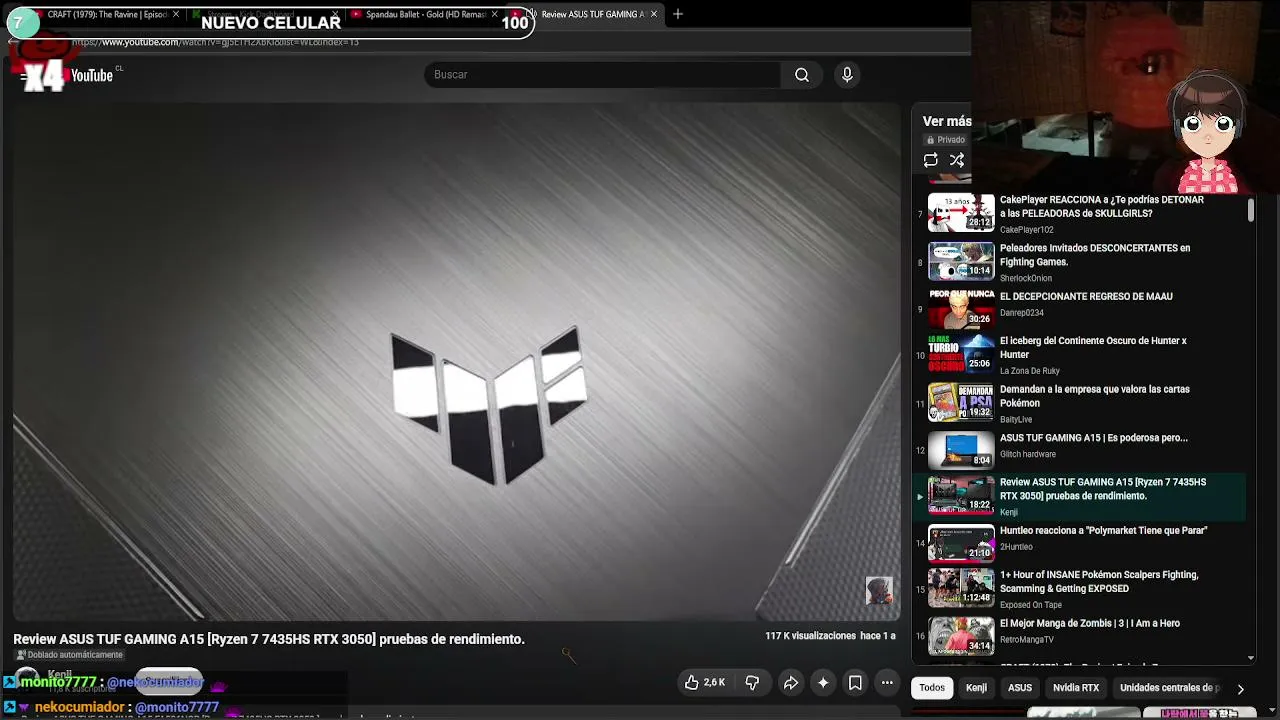The image size is (1280, 720).
Task: Click the playlist scrollbar thumb
Action: pyautogui.click(x=1251, y=210)
